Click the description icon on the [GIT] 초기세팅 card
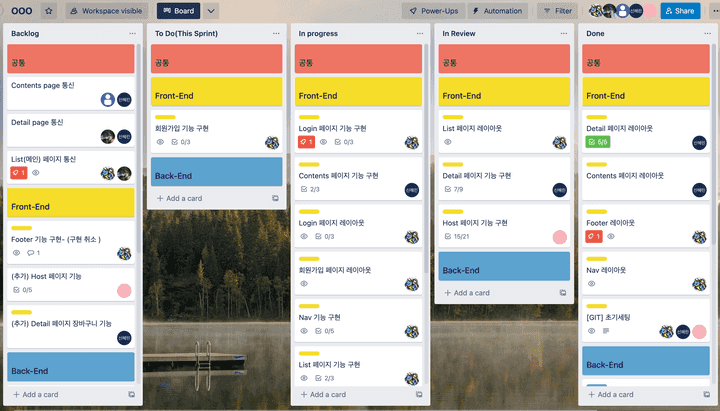This screenshot has height=411, width=720. click(605, 331)
